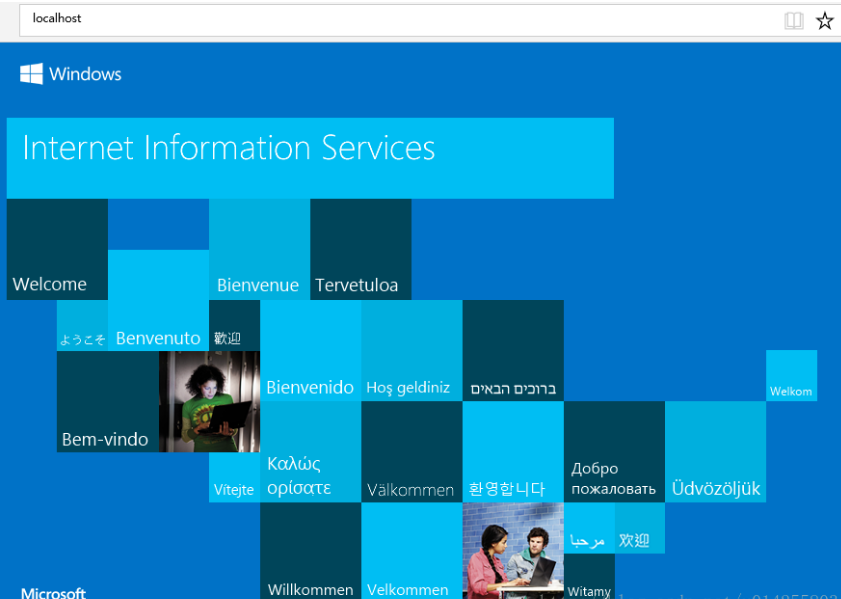Click the photo of two people with laptop

513,551
